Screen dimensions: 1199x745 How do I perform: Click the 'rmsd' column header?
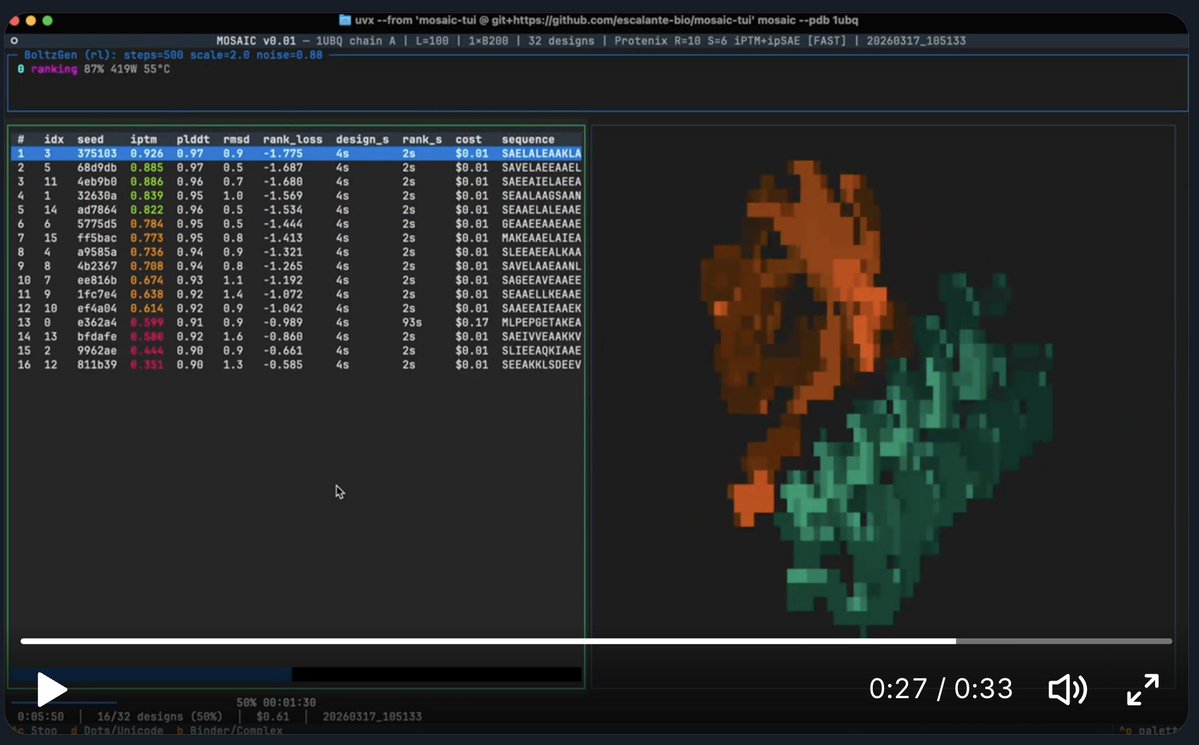[236, 139]
